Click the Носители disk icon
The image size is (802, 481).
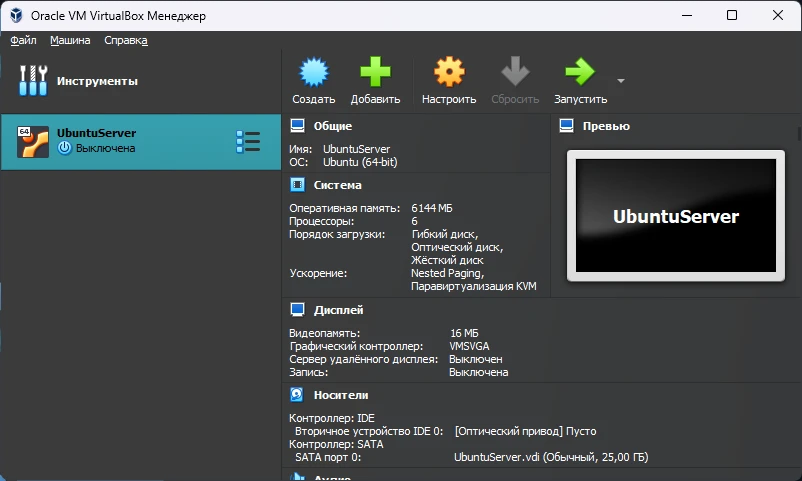297,395
